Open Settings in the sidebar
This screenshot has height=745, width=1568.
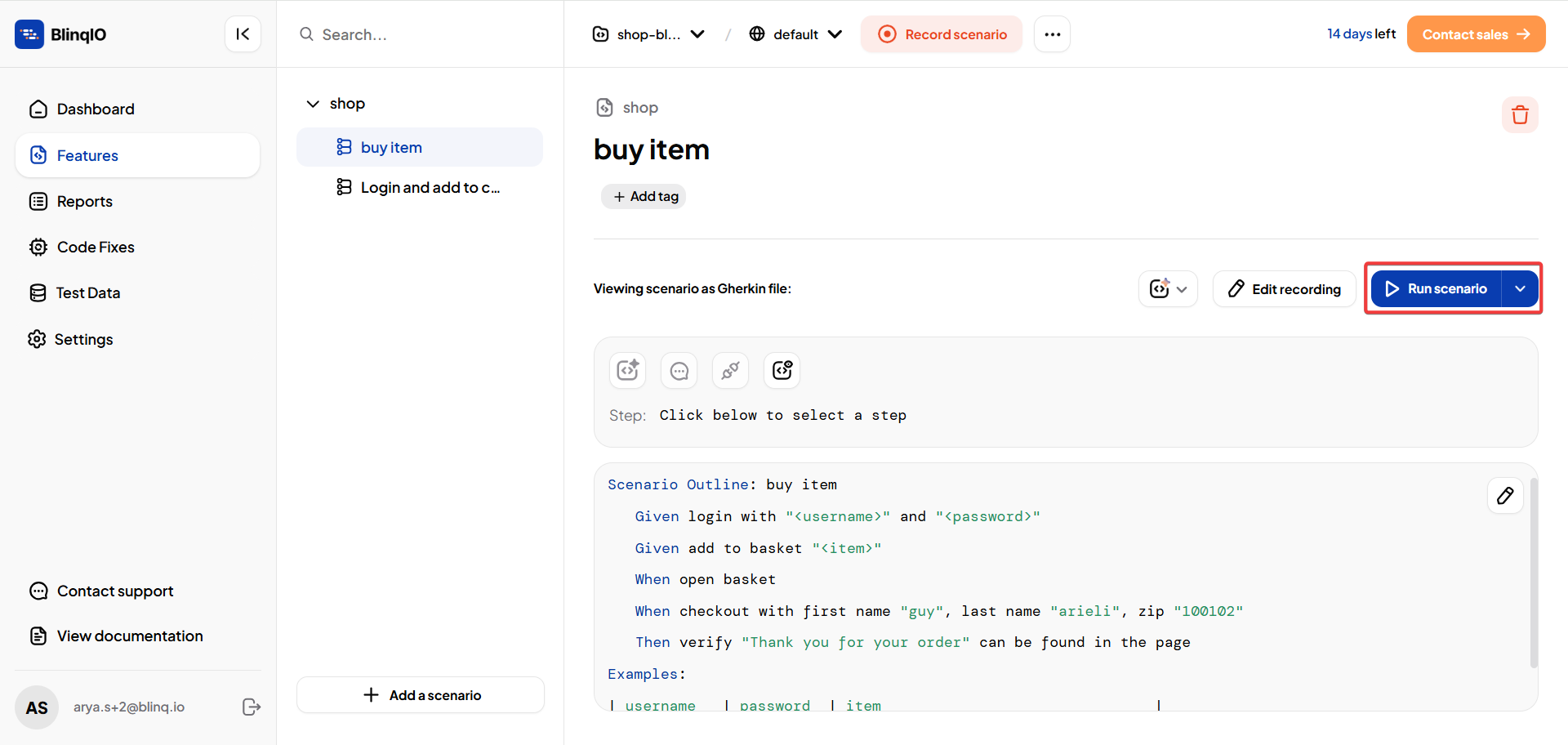pyautogui.click(x=137, y=339)
